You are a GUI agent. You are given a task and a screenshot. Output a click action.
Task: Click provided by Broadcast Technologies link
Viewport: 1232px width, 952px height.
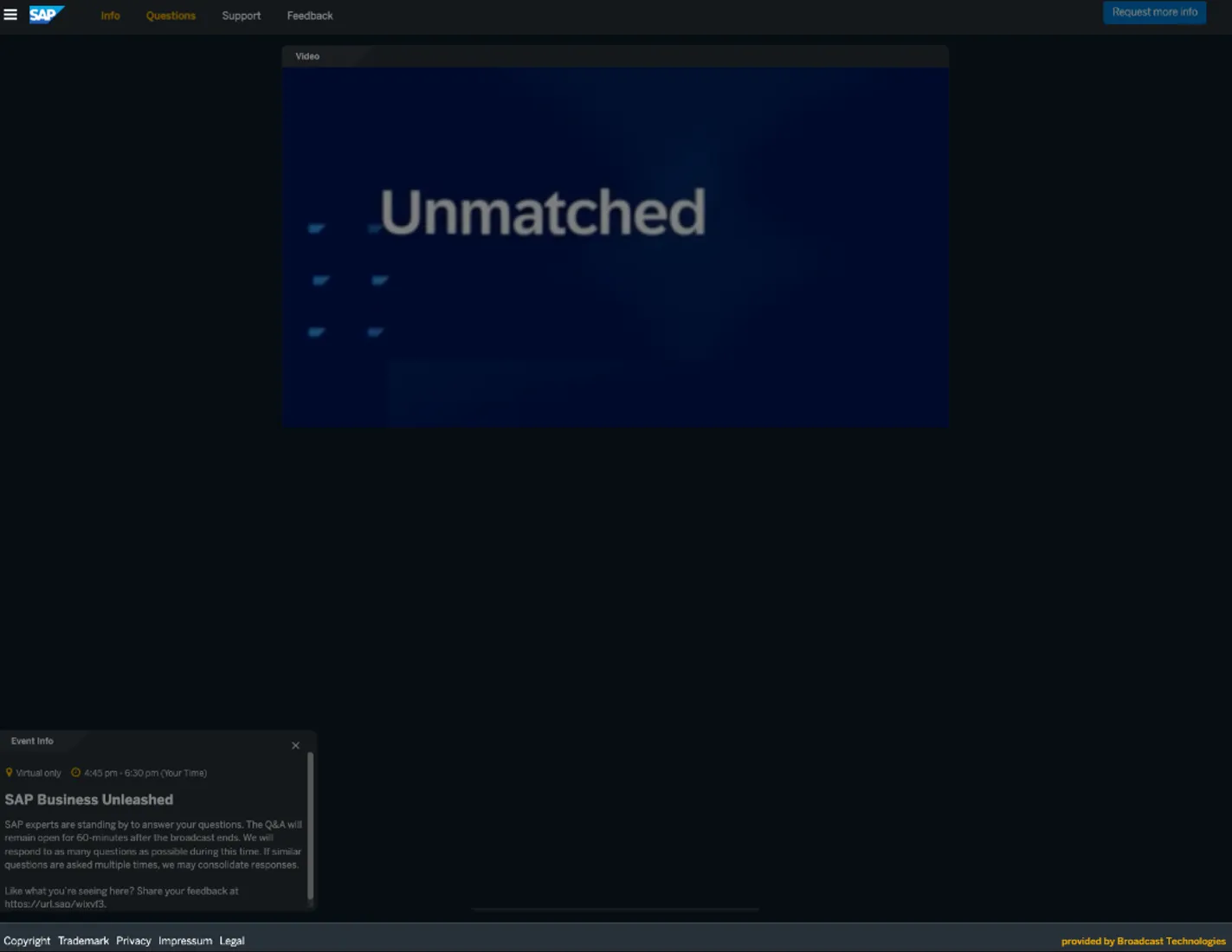1143,941
